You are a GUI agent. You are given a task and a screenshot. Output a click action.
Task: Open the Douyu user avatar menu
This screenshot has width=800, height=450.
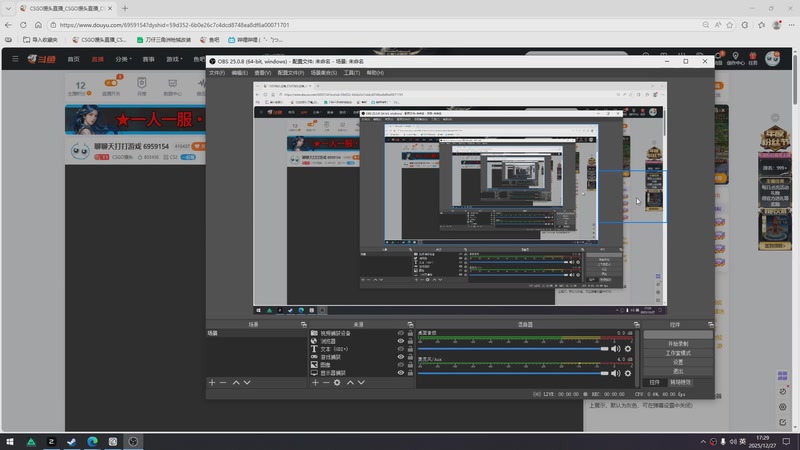(x=772, y=59)
